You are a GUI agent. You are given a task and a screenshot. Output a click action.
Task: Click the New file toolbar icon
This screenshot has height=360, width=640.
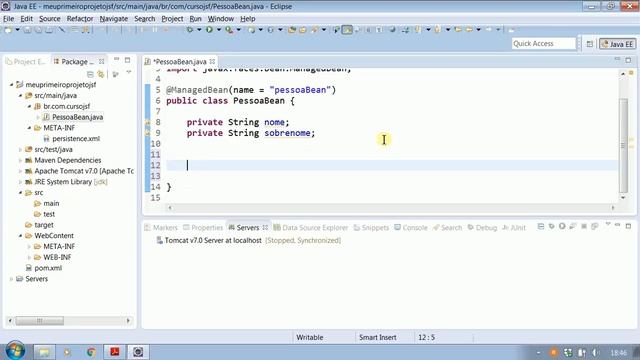click(x=8, y=30)
